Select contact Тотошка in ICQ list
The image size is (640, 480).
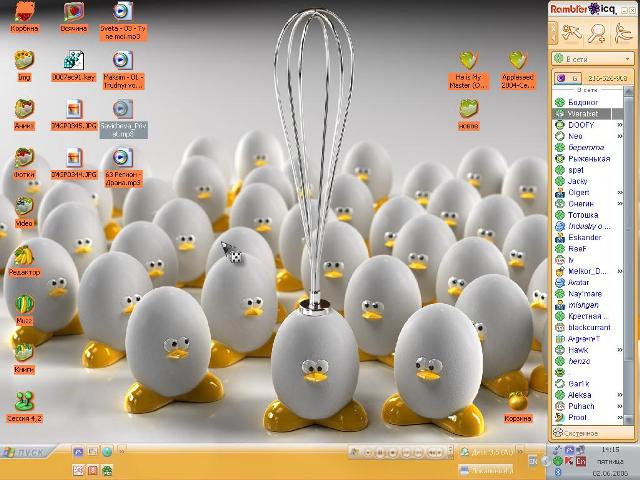[x=588, y=215]
